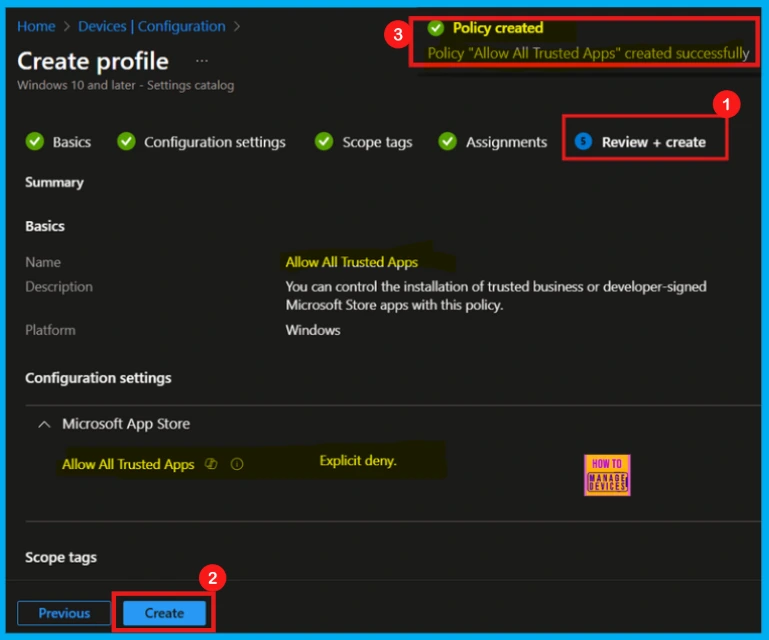This screenshot has width=769, height=640.
Task: Click the 'Allow All Trusted Apps' setting label
Action: [128, 464]
